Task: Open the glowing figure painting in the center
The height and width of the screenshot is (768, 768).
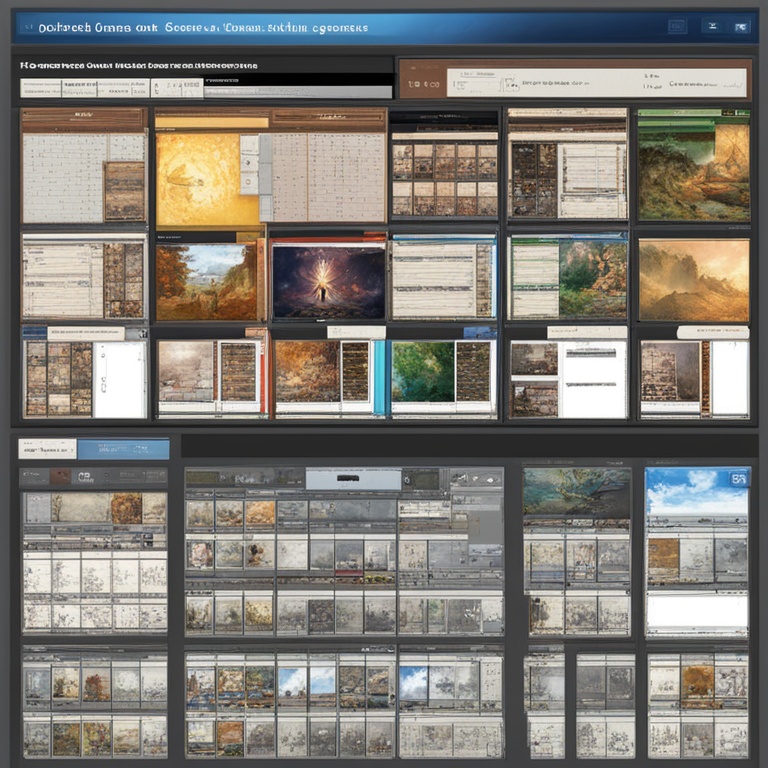Action: point(329,282)
